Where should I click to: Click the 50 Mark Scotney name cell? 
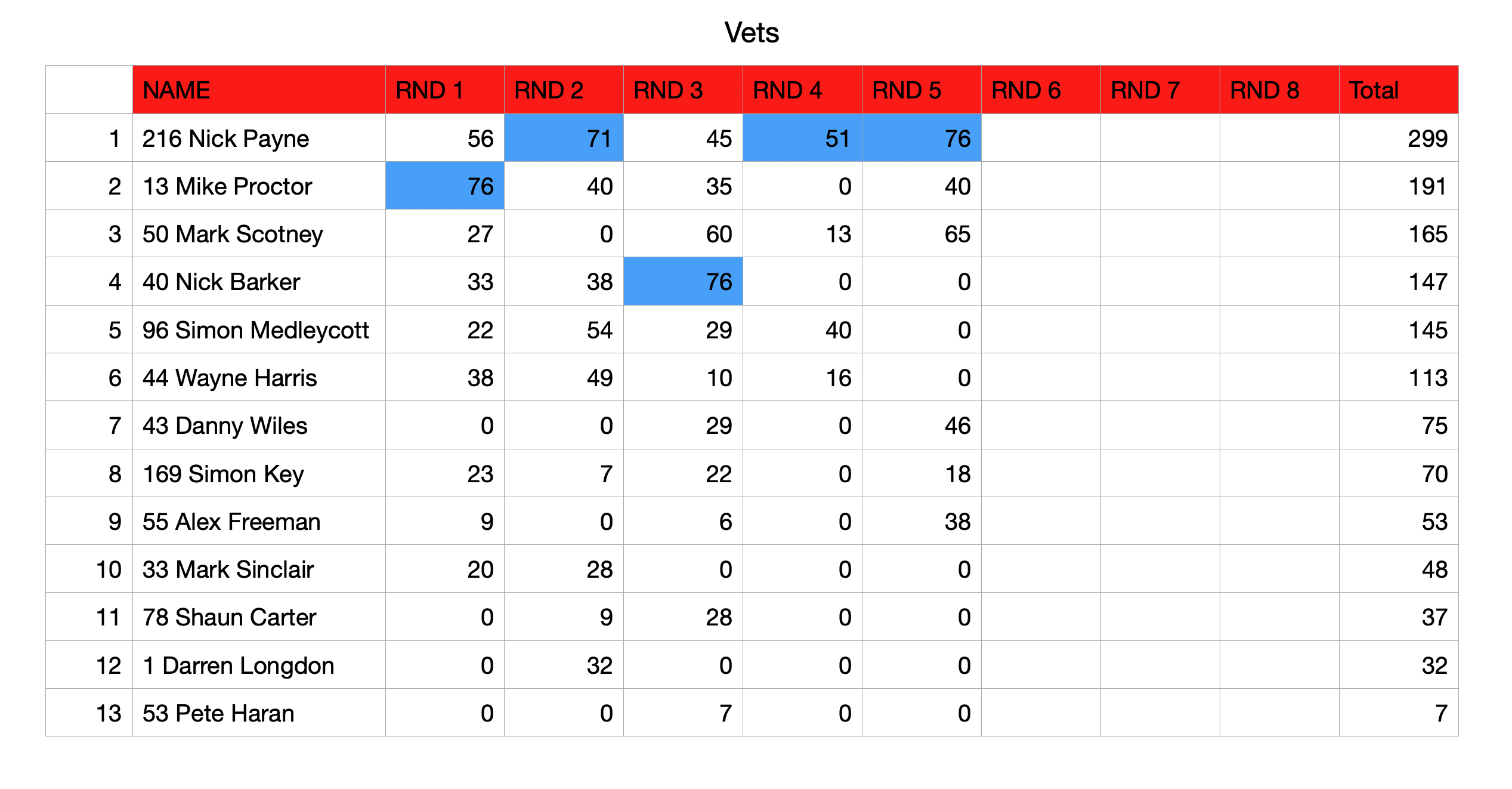(x=259, y=233)
